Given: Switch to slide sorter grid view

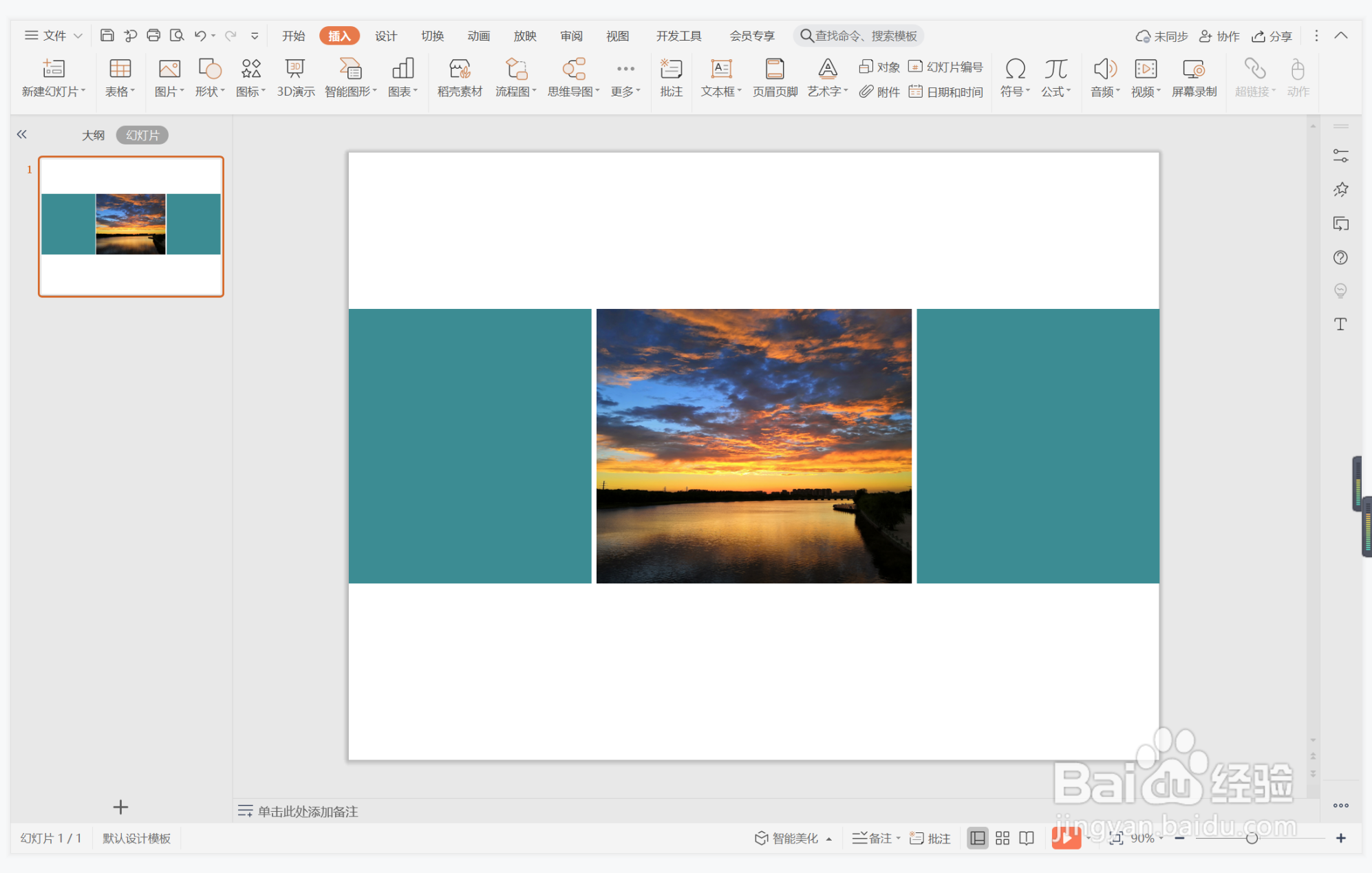Looking at the screenshot, I should tap(1003, 838).
